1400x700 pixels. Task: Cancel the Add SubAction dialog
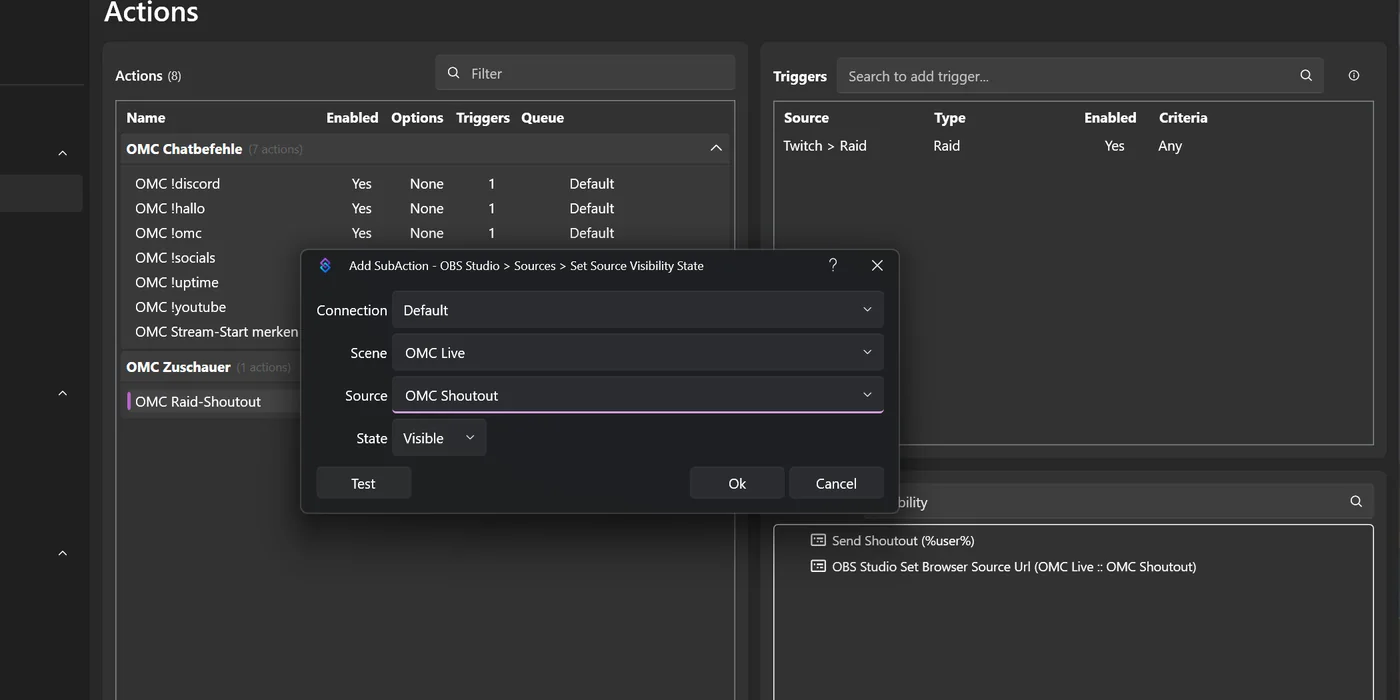click(836, 483)
